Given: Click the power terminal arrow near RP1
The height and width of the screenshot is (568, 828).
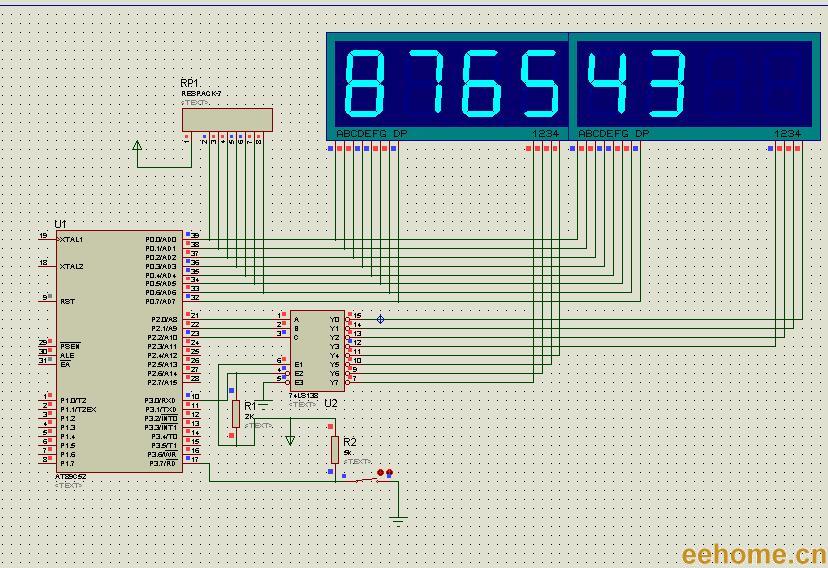Looking at the screenshot, I should coord(137,145).
